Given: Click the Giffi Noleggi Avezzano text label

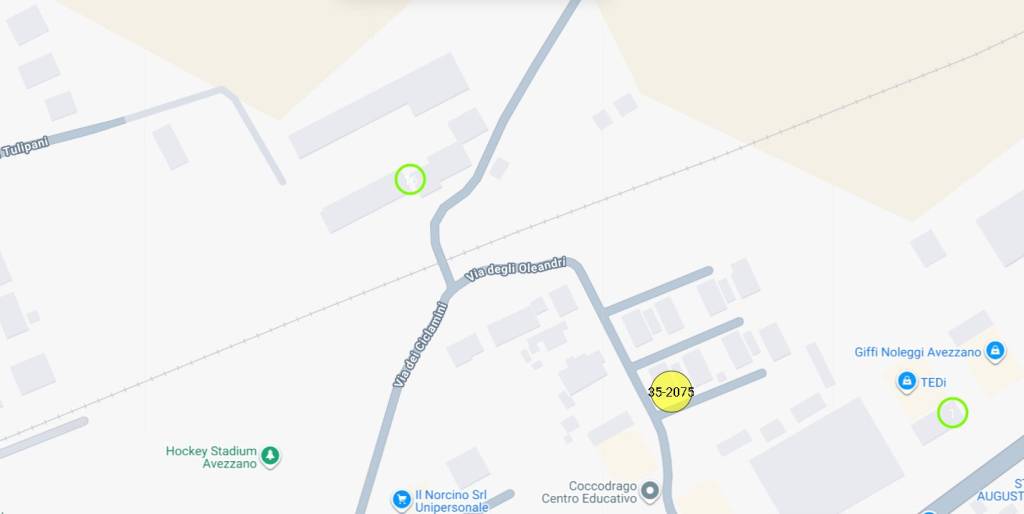Looking at the screenshot, I should pos(918,352).
